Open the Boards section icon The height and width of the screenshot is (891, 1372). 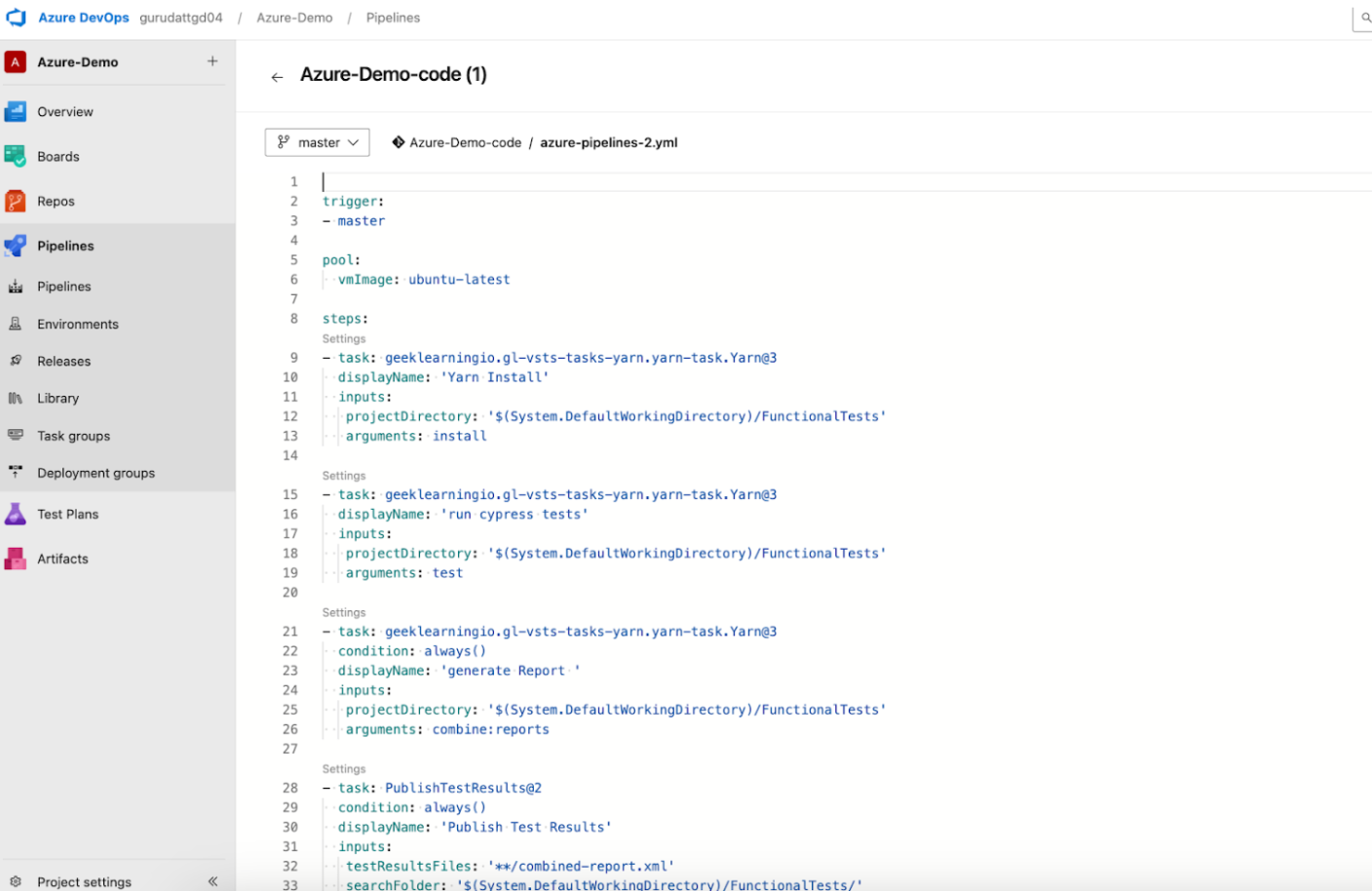(x=16, y=156)
